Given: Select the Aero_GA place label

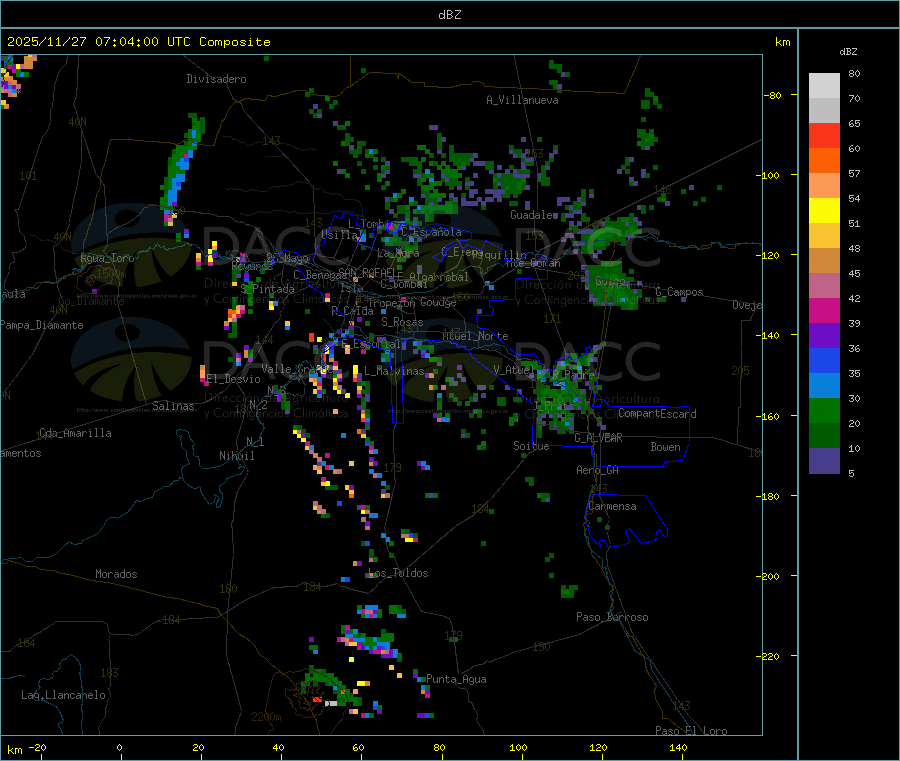Looking at the screenshot, I should coord(598,470).
